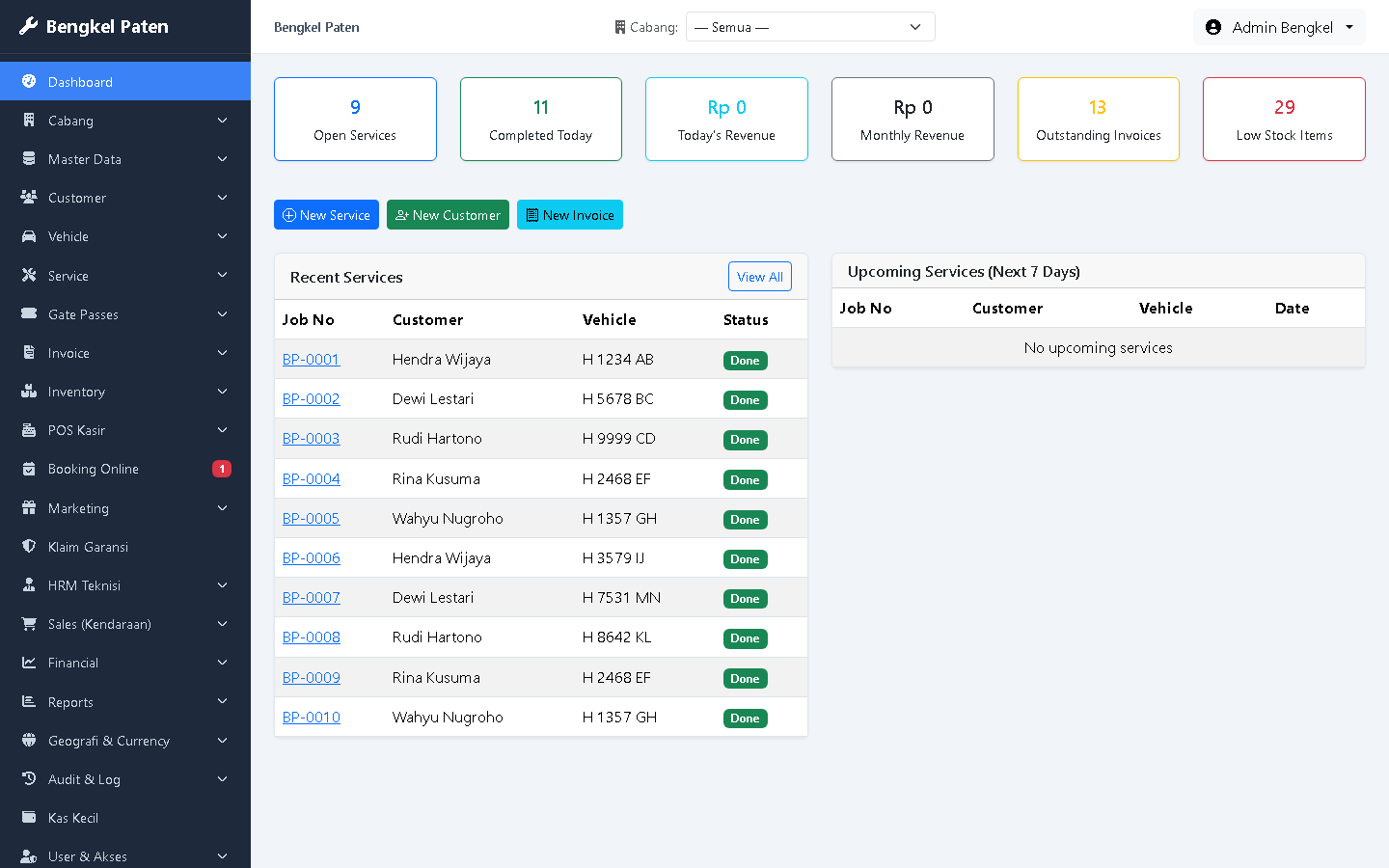The width and height of the screenshot is (1389, 868).
Task: Click the POS Kasir cash register icon
Action: click(29, 430)
